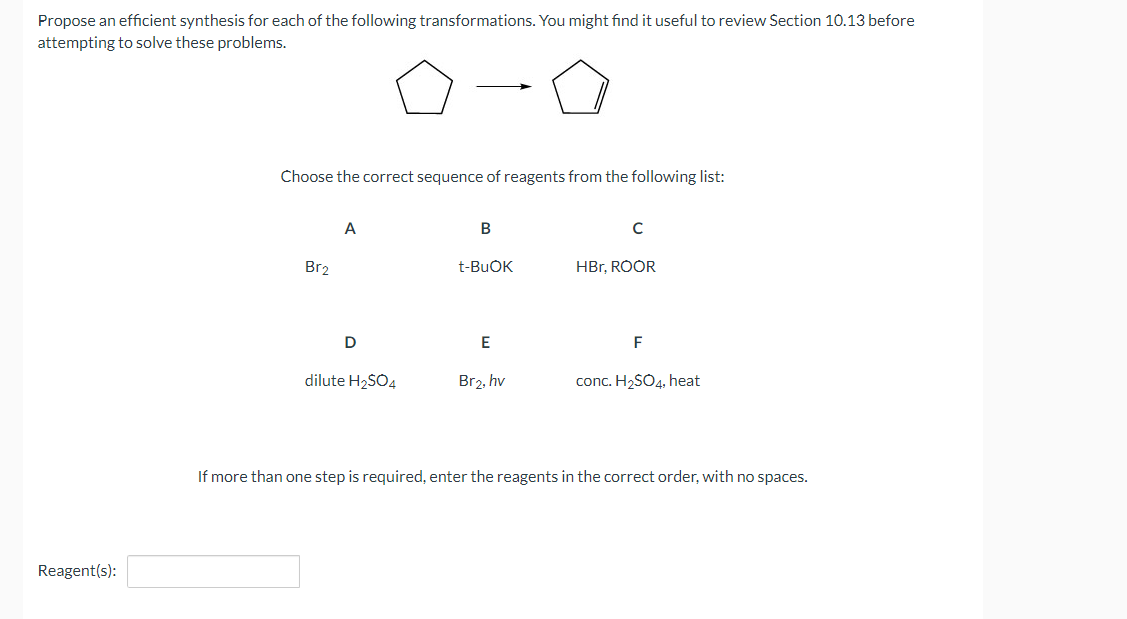Click the column header letter C
The height and width of the screenshot is (619, 1127).
click(x=637, y=228)
